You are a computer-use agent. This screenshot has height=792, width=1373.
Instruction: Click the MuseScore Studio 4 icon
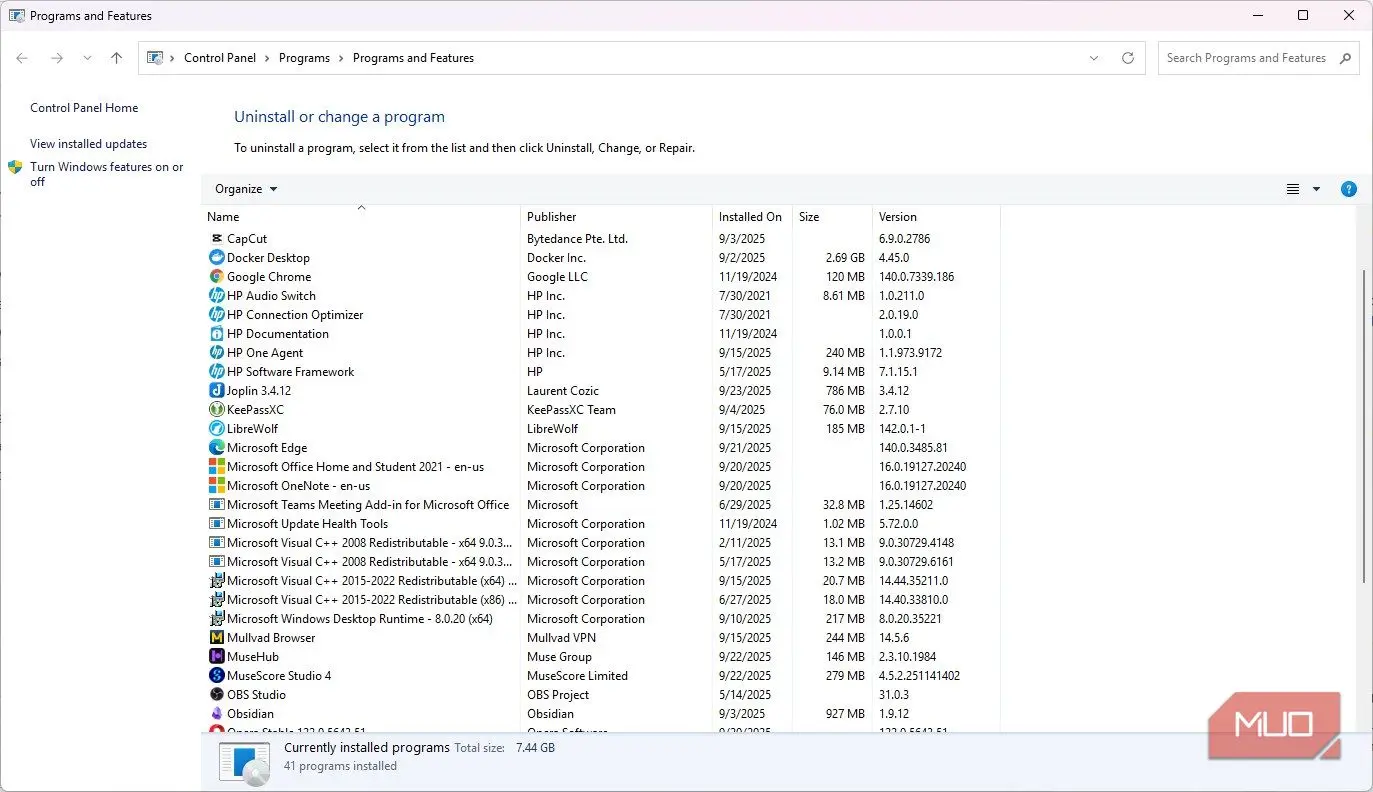coord(217,676)
